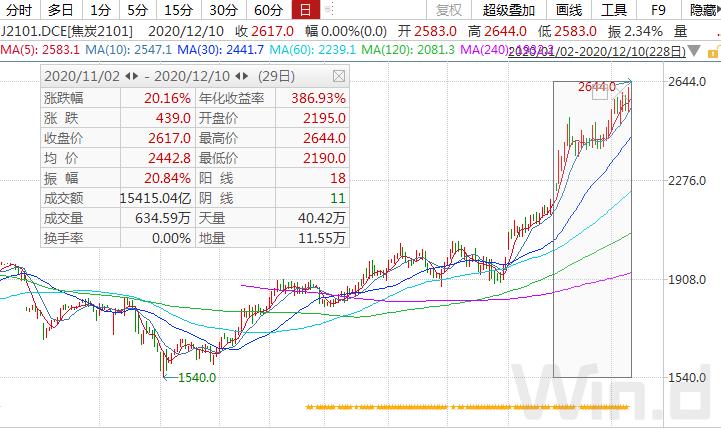Click the 年化收益率 value 386.93%

(318, 98)
